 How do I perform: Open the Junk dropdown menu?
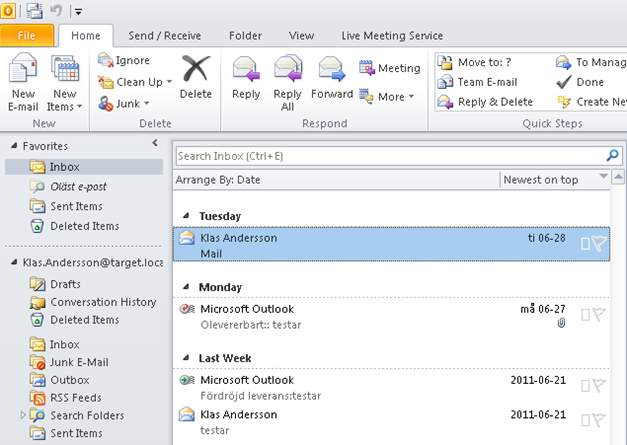(x=124, y=104)
